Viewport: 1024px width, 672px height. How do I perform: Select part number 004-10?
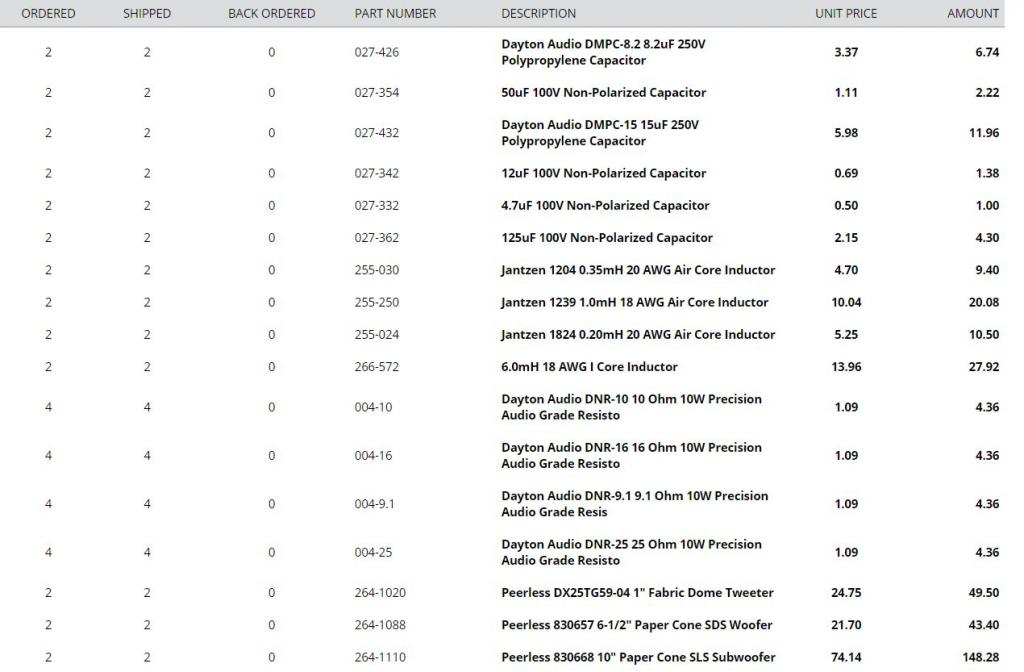tap(374, 408)
